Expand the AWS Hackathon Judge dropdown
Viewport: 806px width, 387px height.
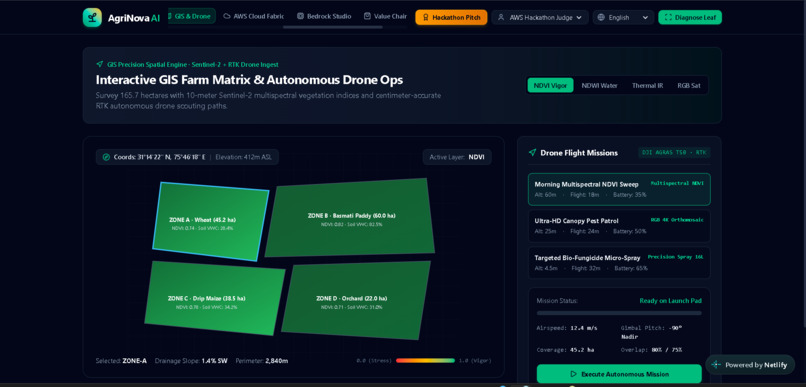(x=540, y=17)
